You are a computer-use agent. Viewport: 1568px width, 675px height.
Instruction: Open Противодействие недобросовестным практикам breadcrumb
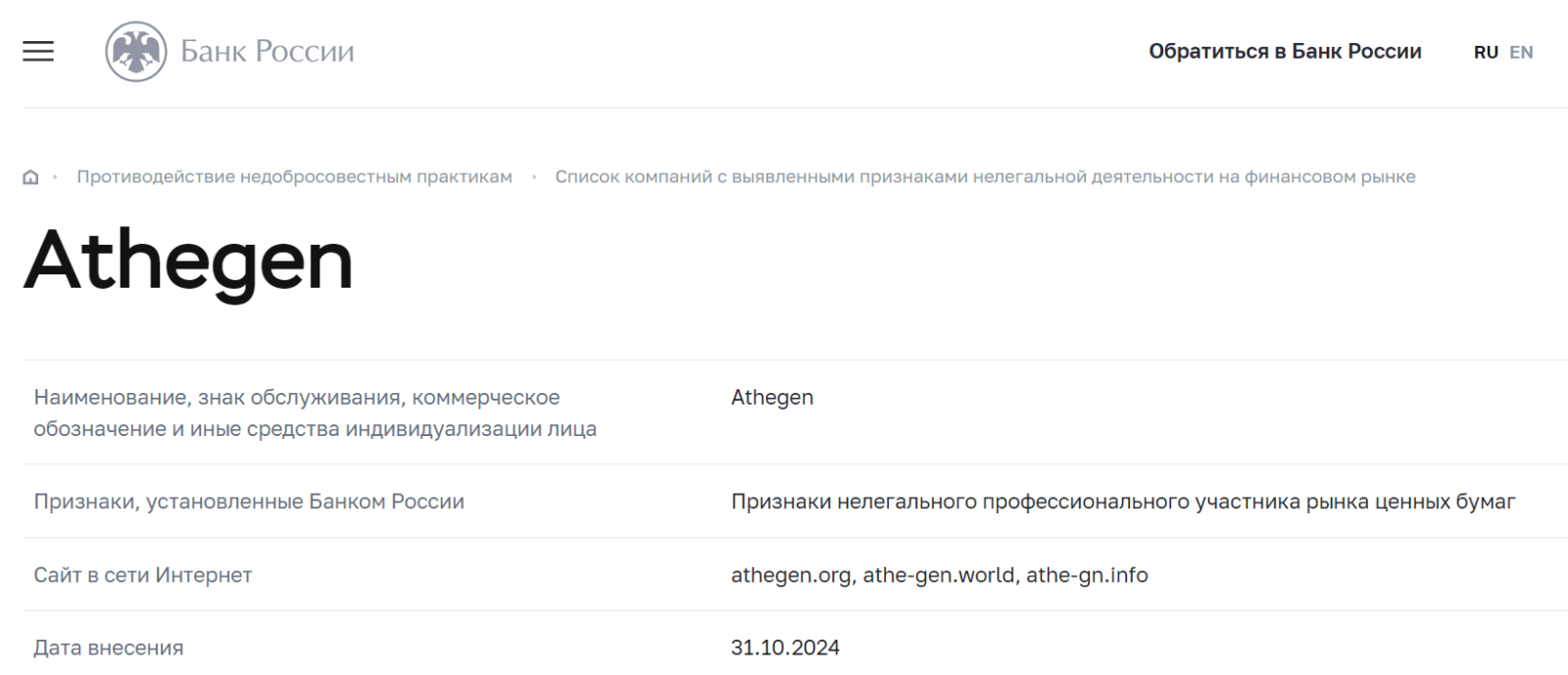295,177
